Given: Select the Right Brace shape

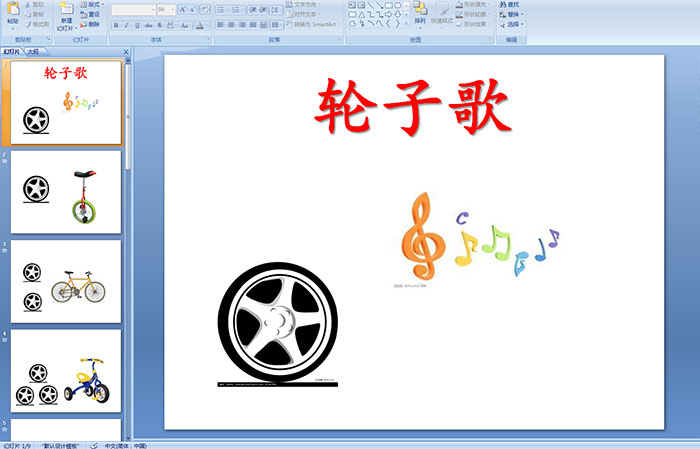Looking at the screenshot, I should pyautogui.click(x=397, y=23).
